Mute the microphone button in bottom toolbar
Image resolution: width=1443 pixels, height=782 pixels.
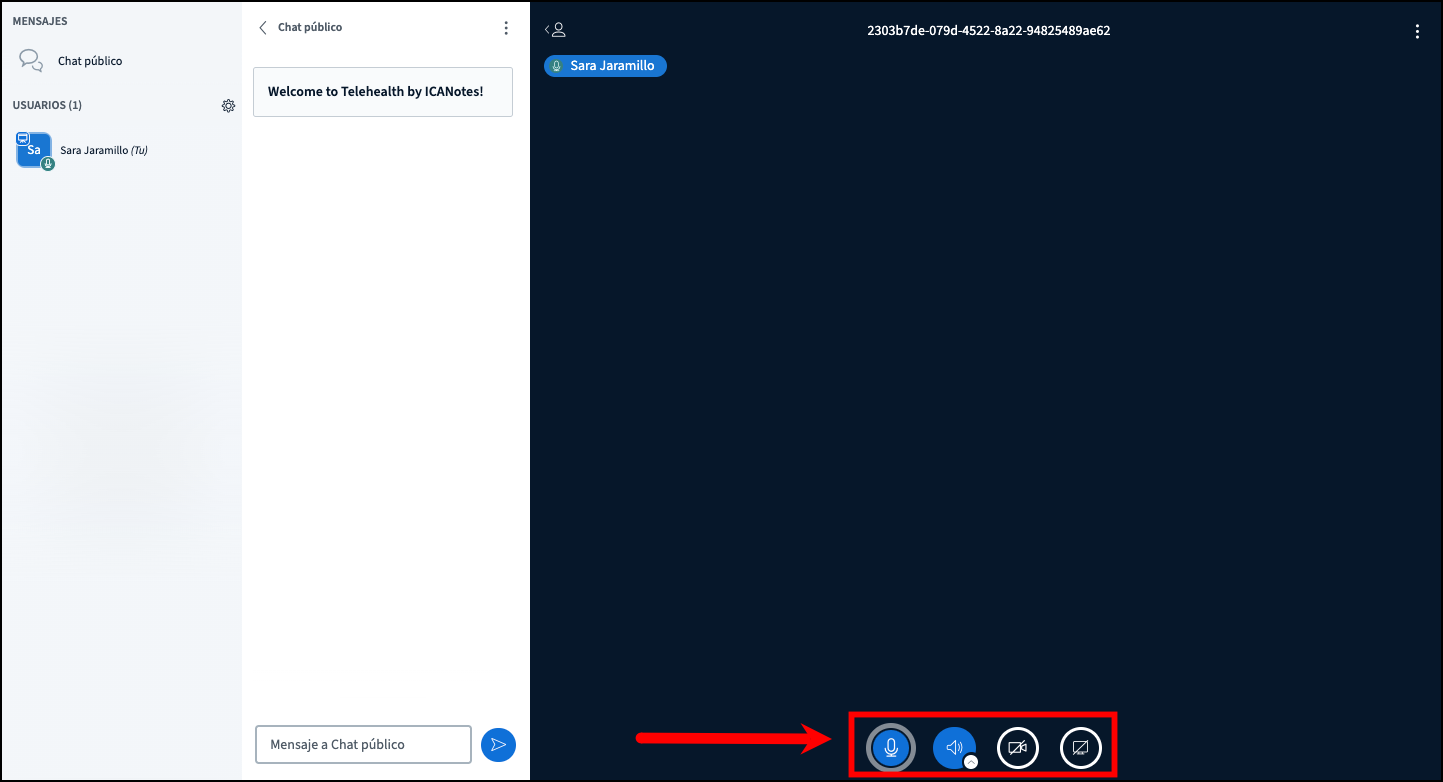click(890, 748)
